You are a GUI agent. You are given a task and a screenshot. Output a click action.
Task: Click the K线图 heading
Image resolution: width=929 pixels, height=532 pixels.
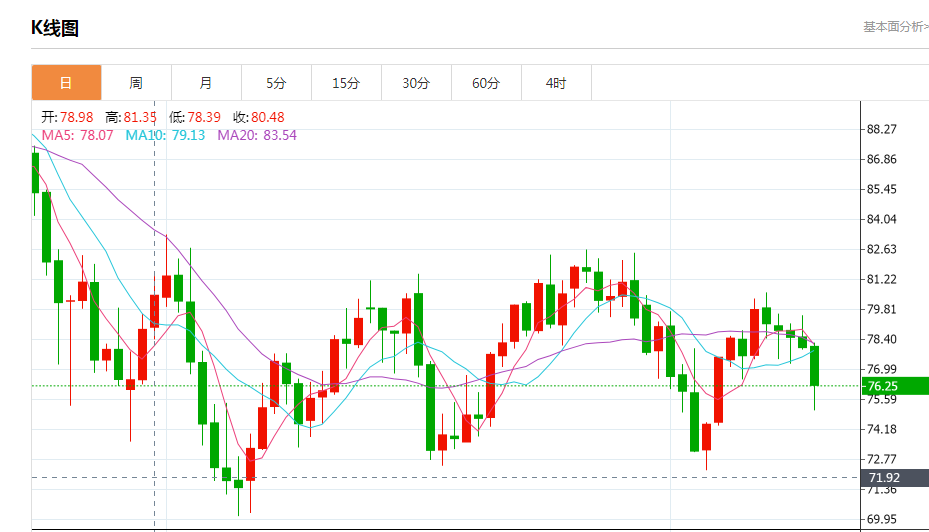tap(55, 28)
